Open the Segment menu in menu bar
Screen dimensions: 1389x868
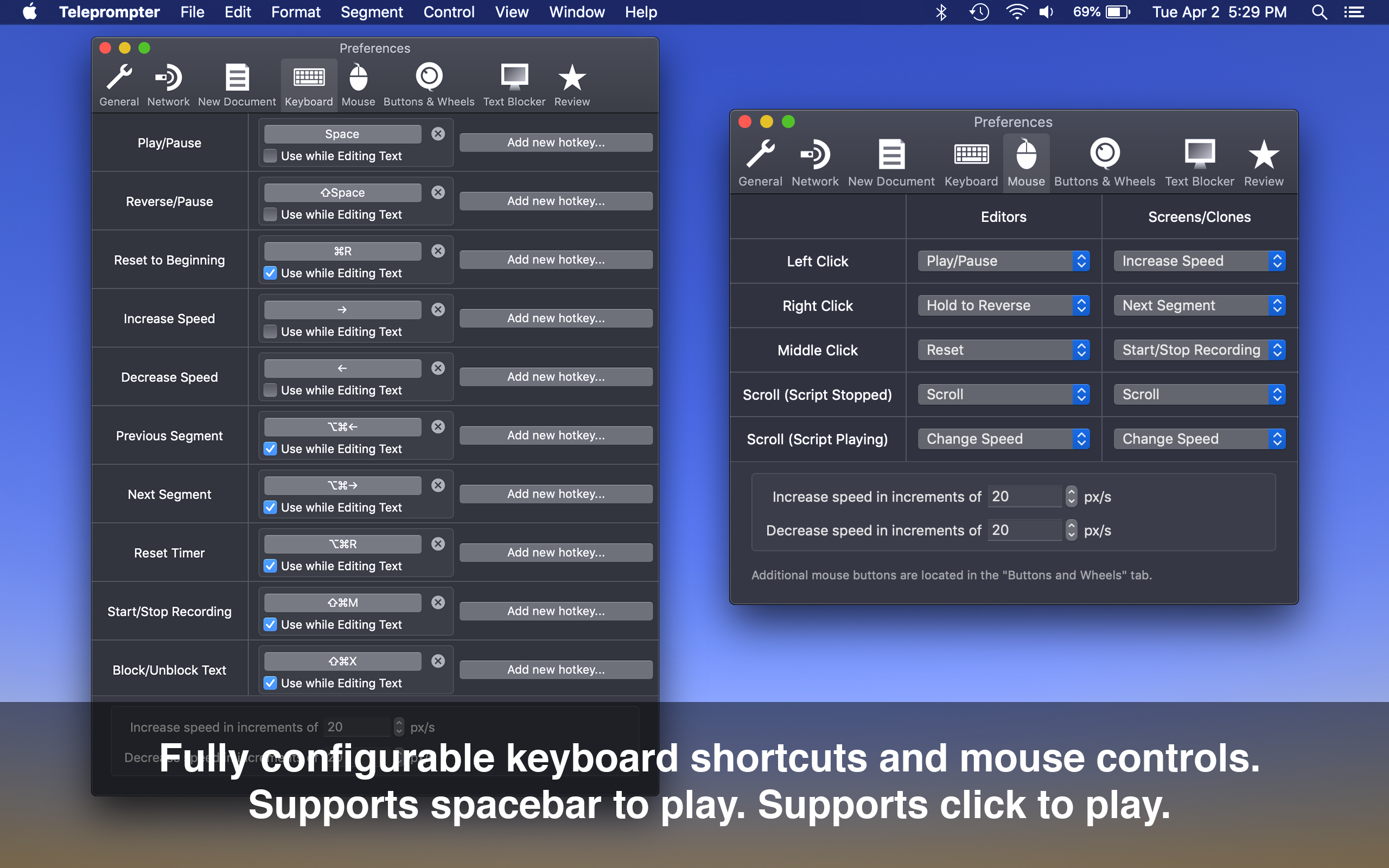[x=371, y=12]
